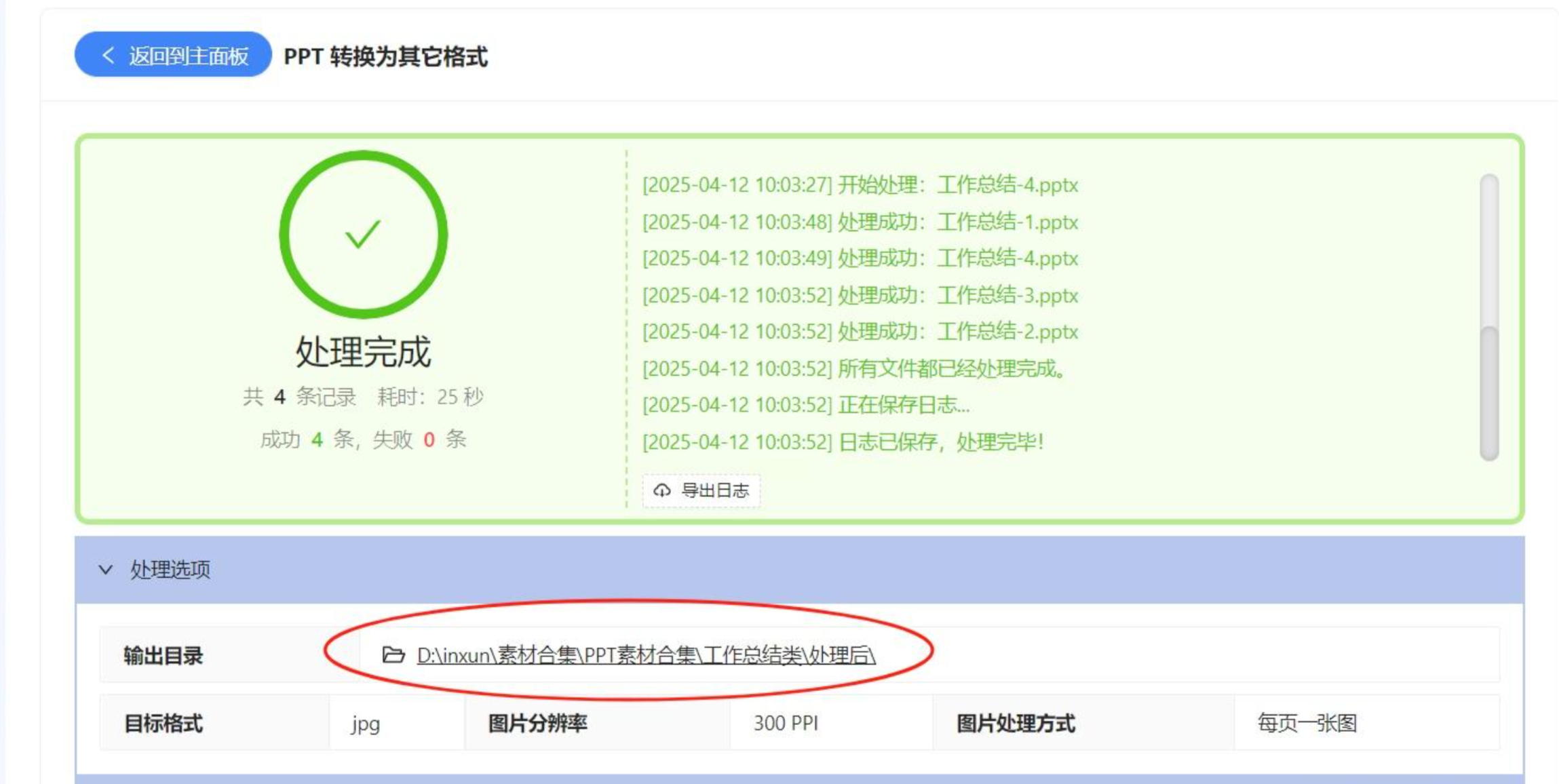
Task: Click the PPT 转换为其它格式 page title
Action: tap(385, 56)
